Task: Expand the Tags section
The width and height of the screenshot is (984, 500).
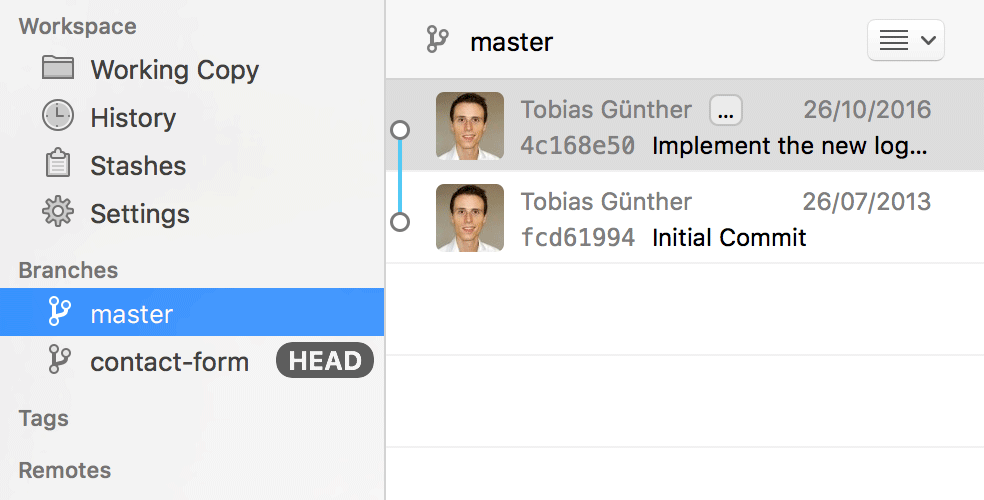Action: [43, 418]
